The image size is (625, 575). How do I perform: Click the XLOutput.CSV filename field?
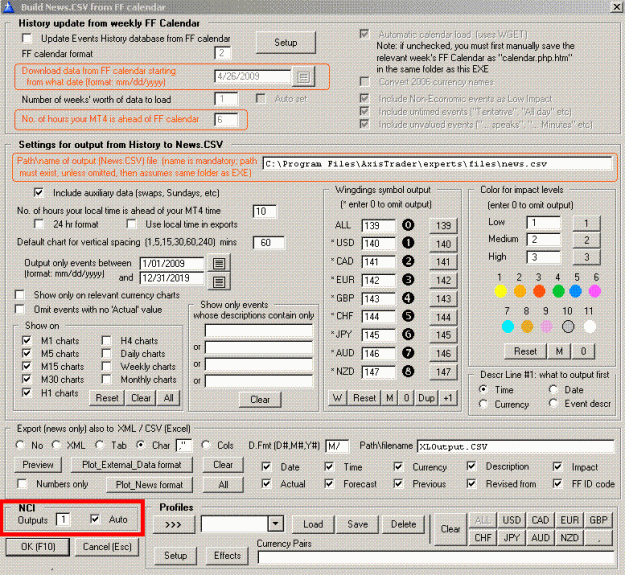[x=515, y=447]
